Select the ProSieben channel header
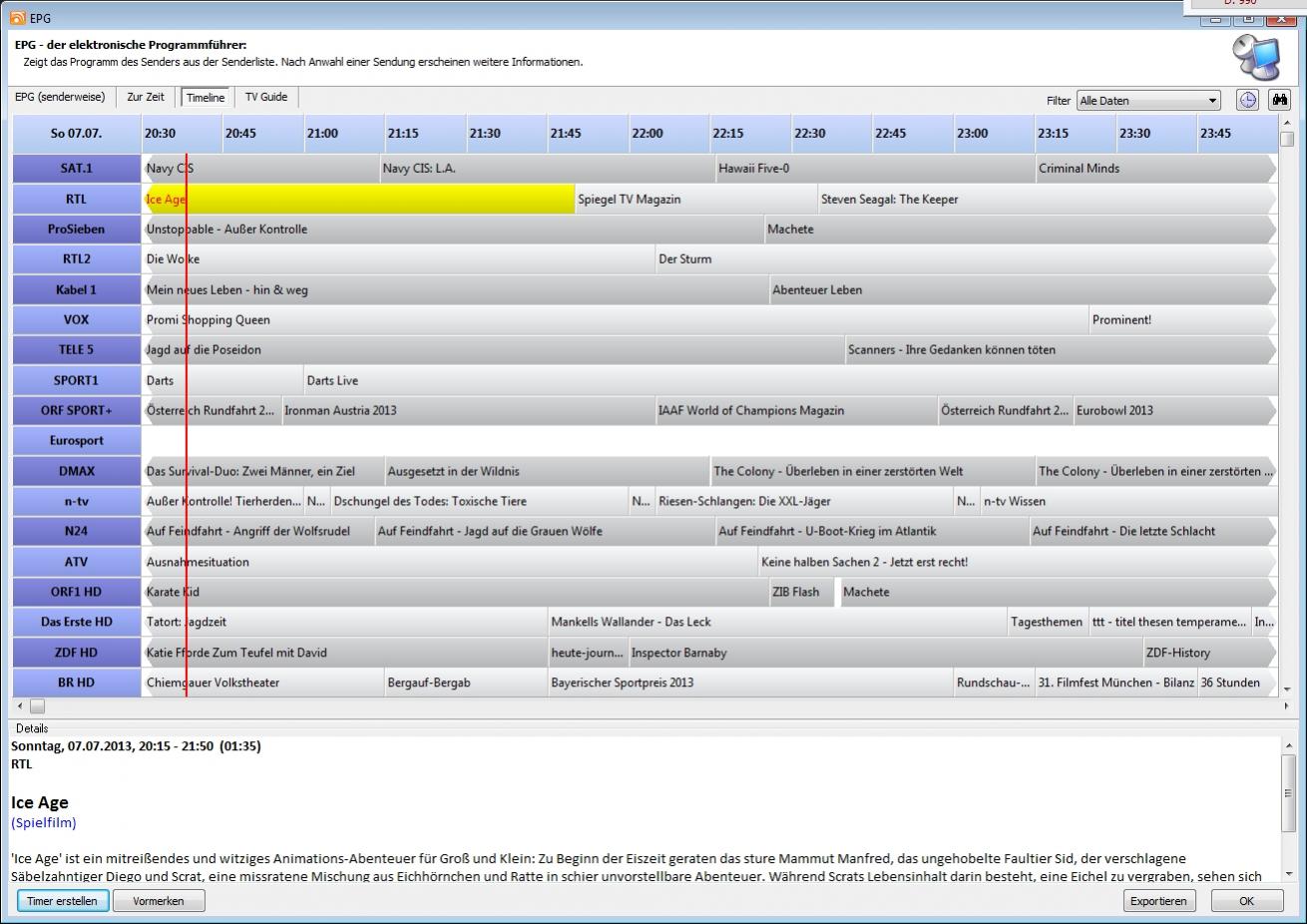 77,229
